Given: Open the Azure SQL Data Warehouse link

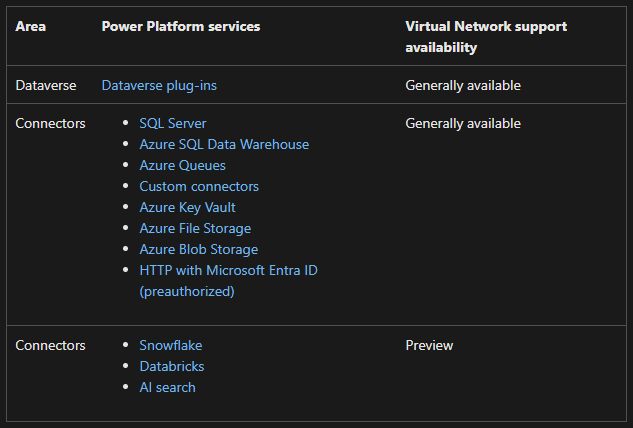Looking at the screenshot, I should (x=224, y=144).
